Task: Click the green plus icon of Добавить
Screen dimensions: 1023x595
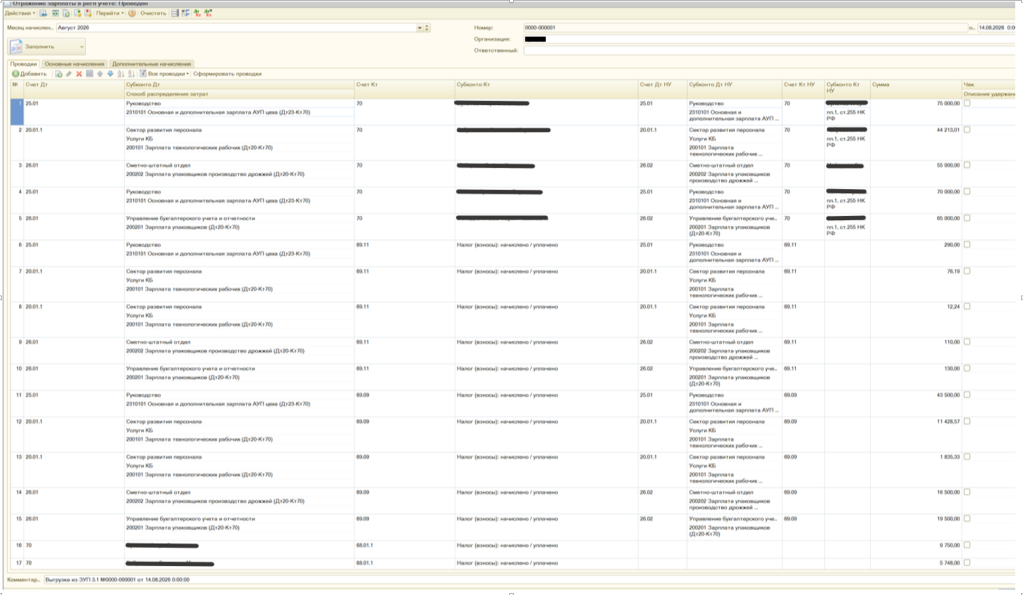Action: coord(16,74)
